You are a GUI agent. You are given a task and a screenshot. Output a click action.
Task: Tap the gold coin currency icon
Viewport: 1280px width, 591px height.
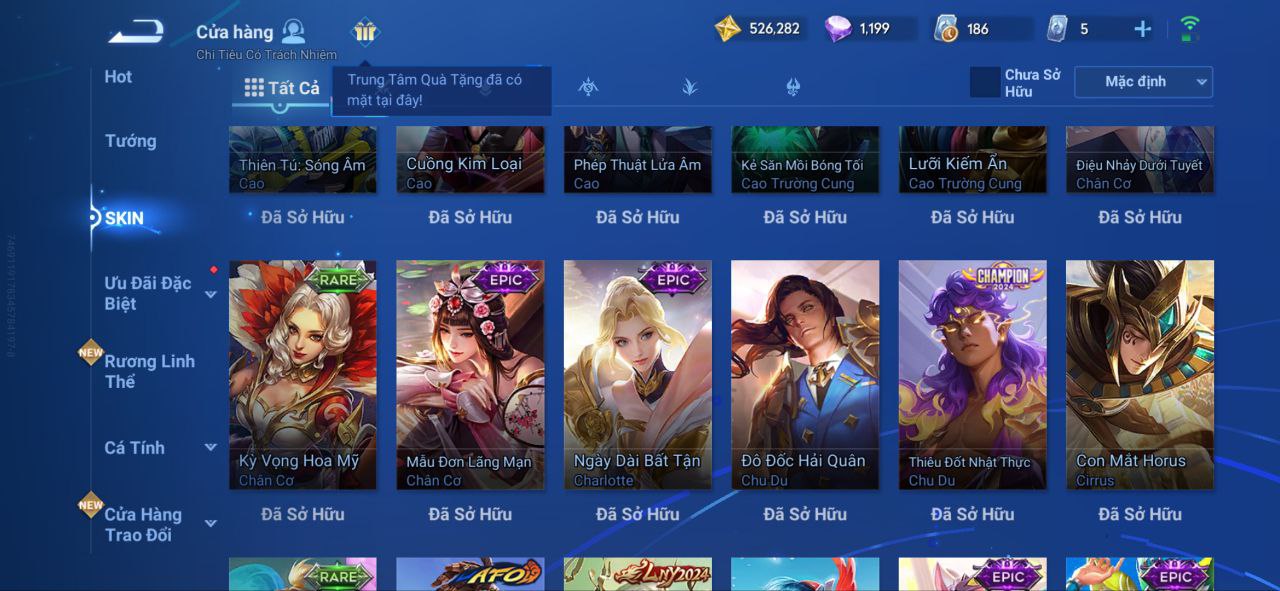[x=728, y=28]
